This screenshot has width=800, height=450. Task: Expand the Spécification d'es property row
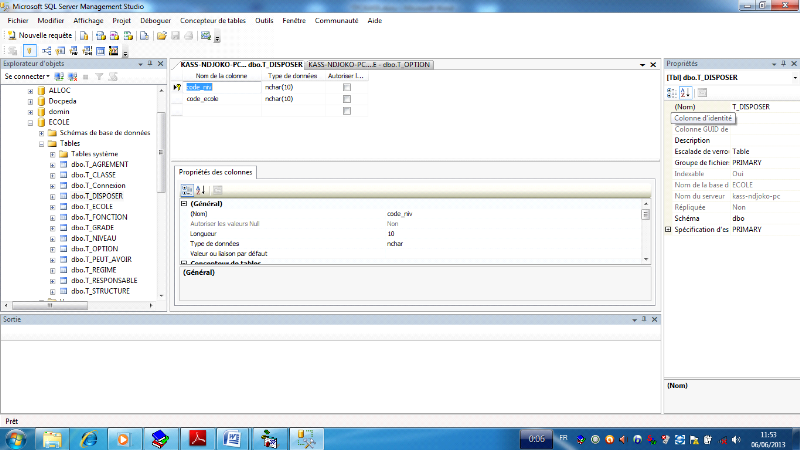[668, 230]
